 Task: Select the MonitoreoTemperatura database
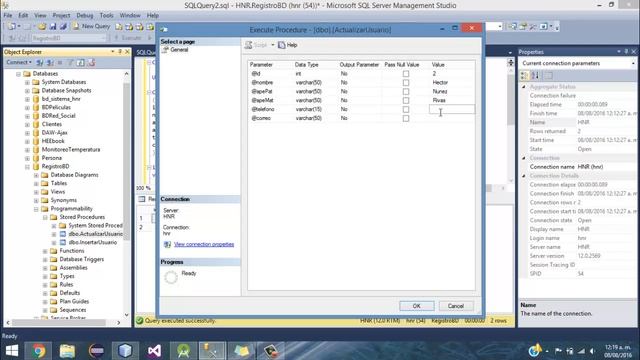[71, 149]
